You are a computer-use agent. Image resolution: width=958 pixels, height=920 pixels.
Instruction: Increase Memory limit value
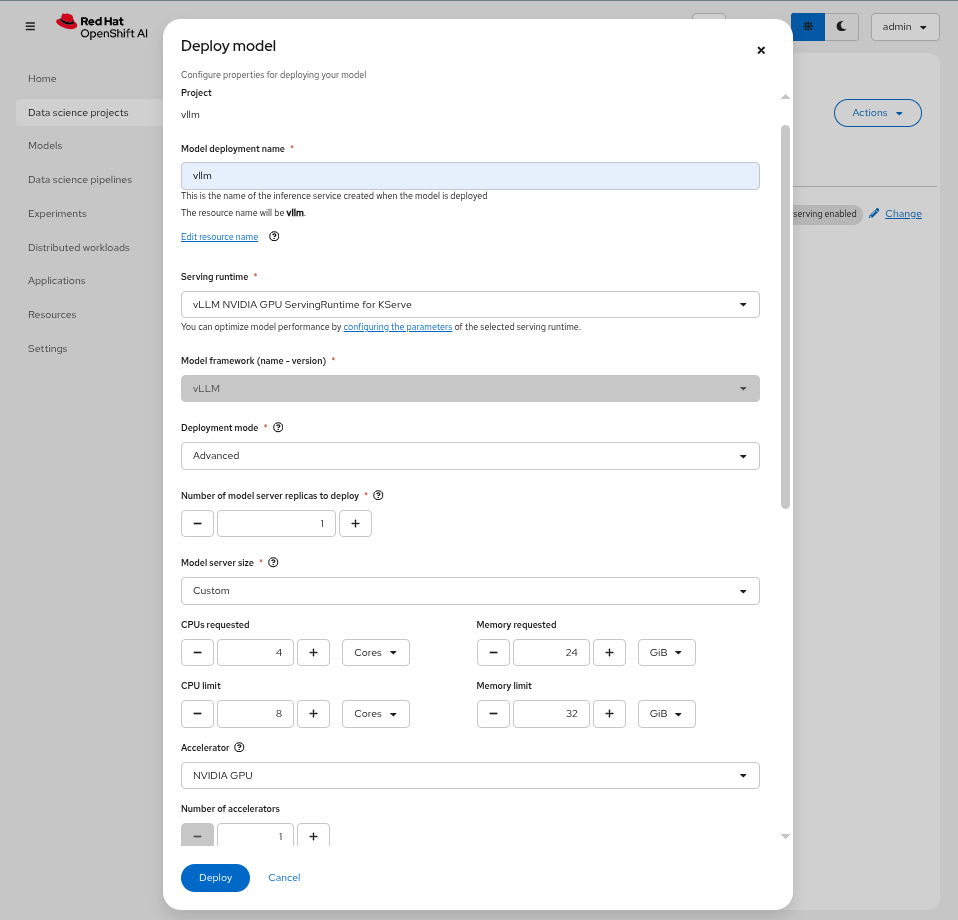(609, 714)
